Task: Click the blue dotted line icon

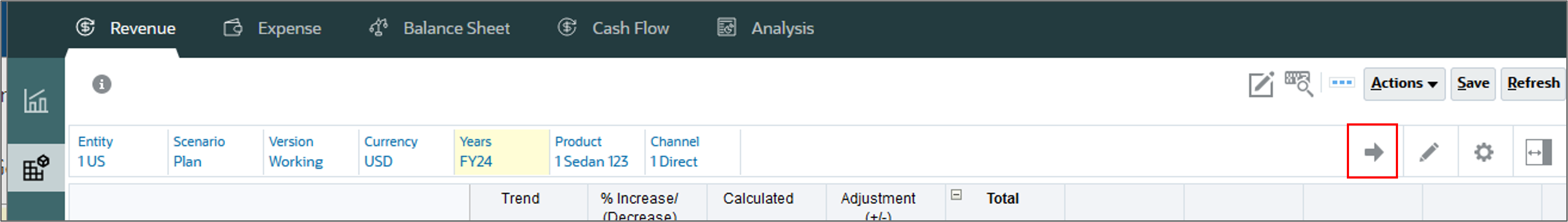Action: point(1342,83)
